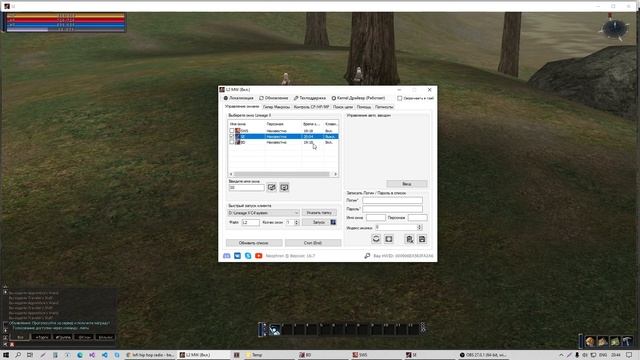
Task: Enable the minimize to tray checkbox
Action: pos(400,98)
